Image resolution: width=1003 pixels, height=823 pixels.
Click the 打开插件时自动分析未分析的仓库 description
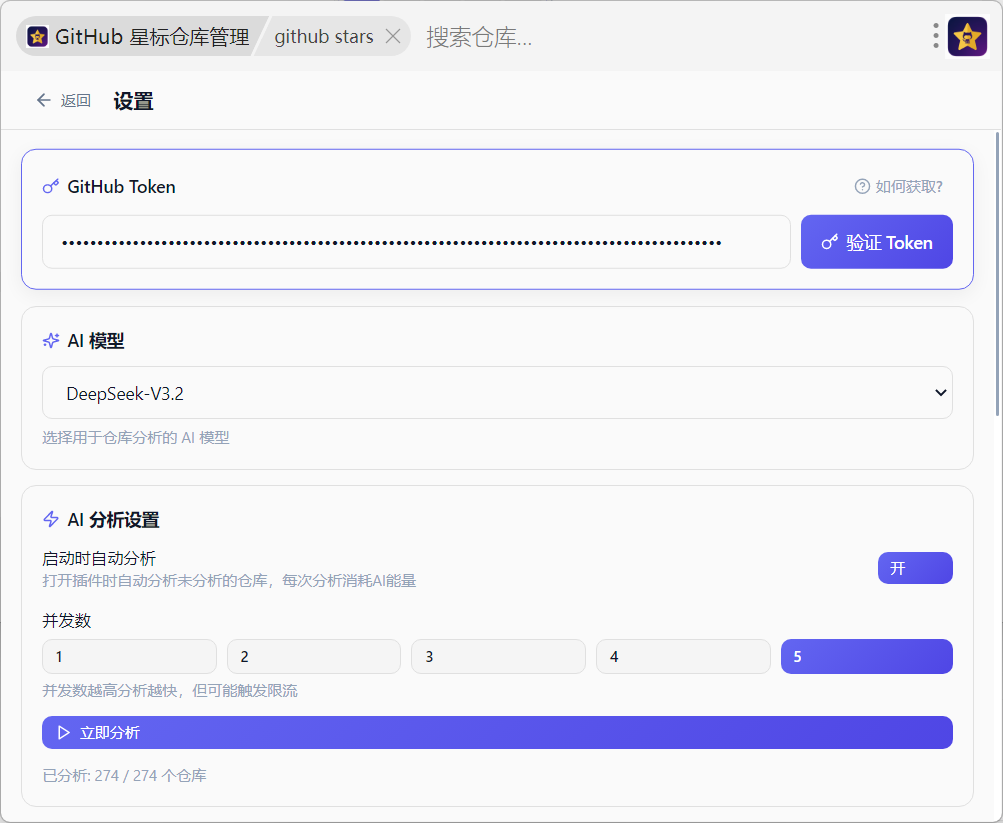[229, 581]
